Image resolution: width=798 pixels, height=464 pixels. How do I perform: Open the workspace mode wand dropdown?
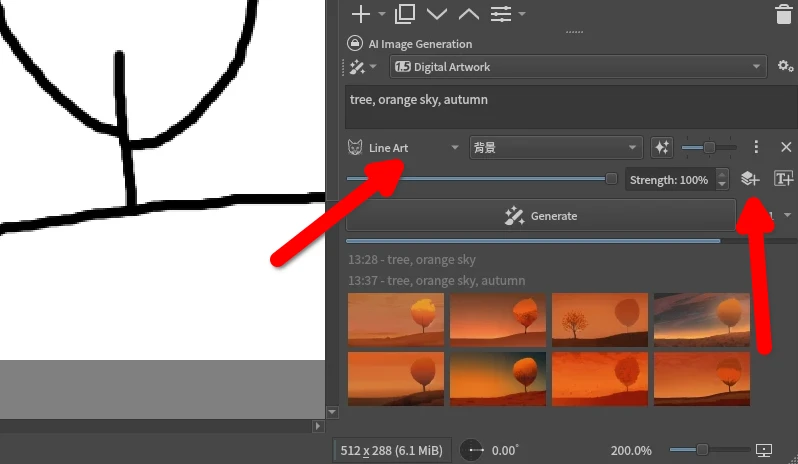pos(359,67)
